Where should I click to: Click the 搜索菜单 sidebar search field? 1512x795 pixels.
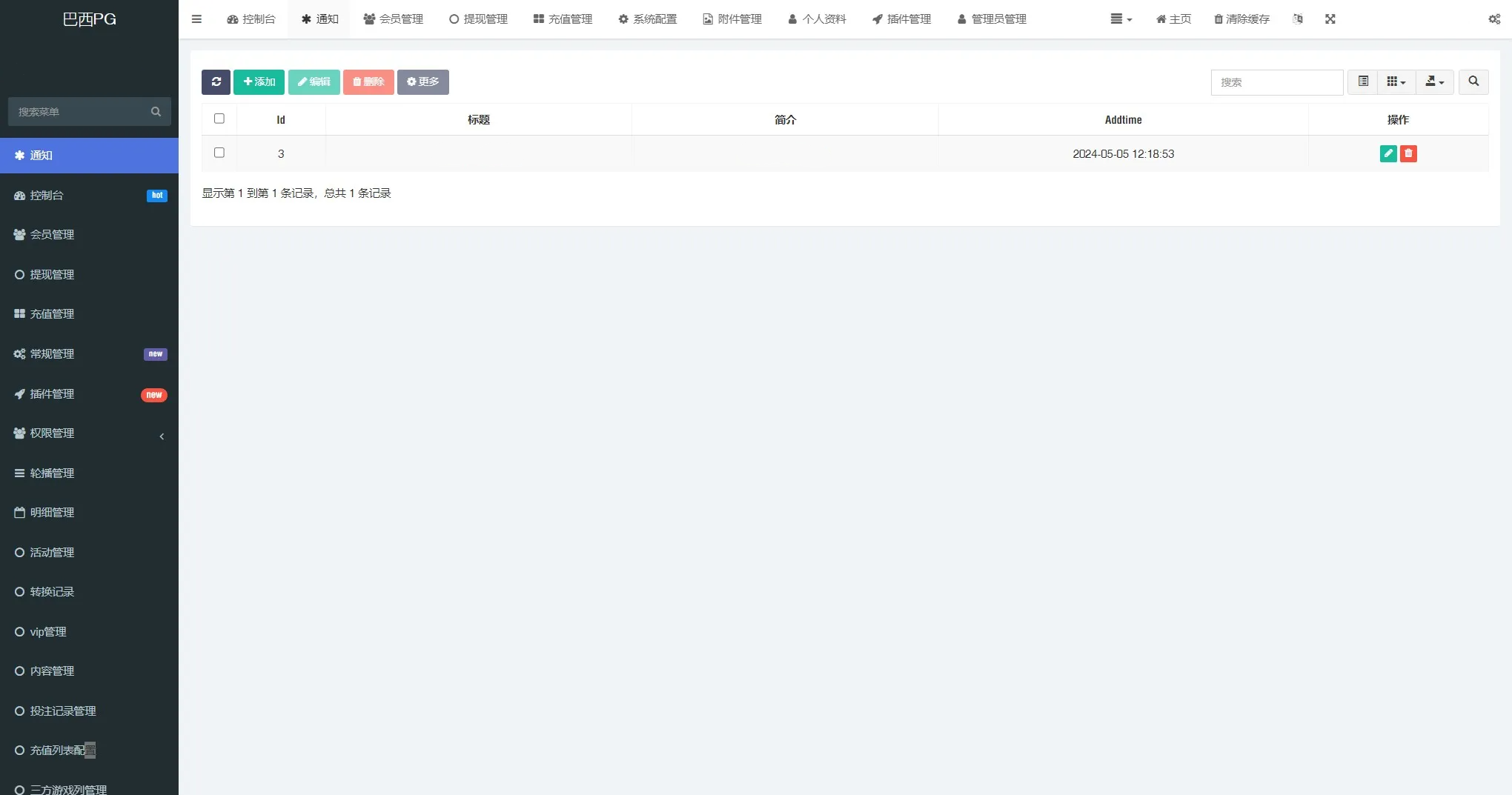click(82, 112)
